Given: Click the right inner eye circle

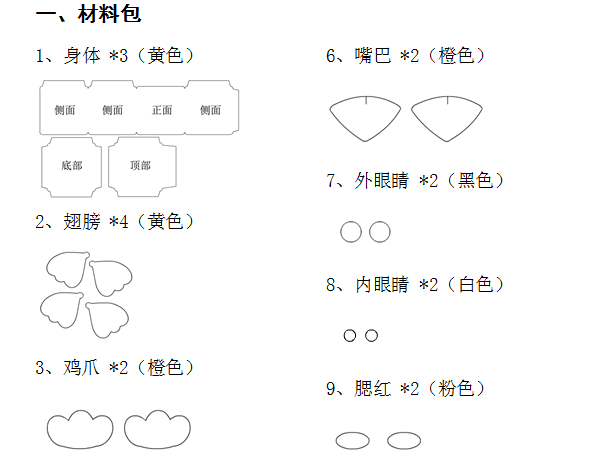Looking at the screenshot, I should [372, 336].
